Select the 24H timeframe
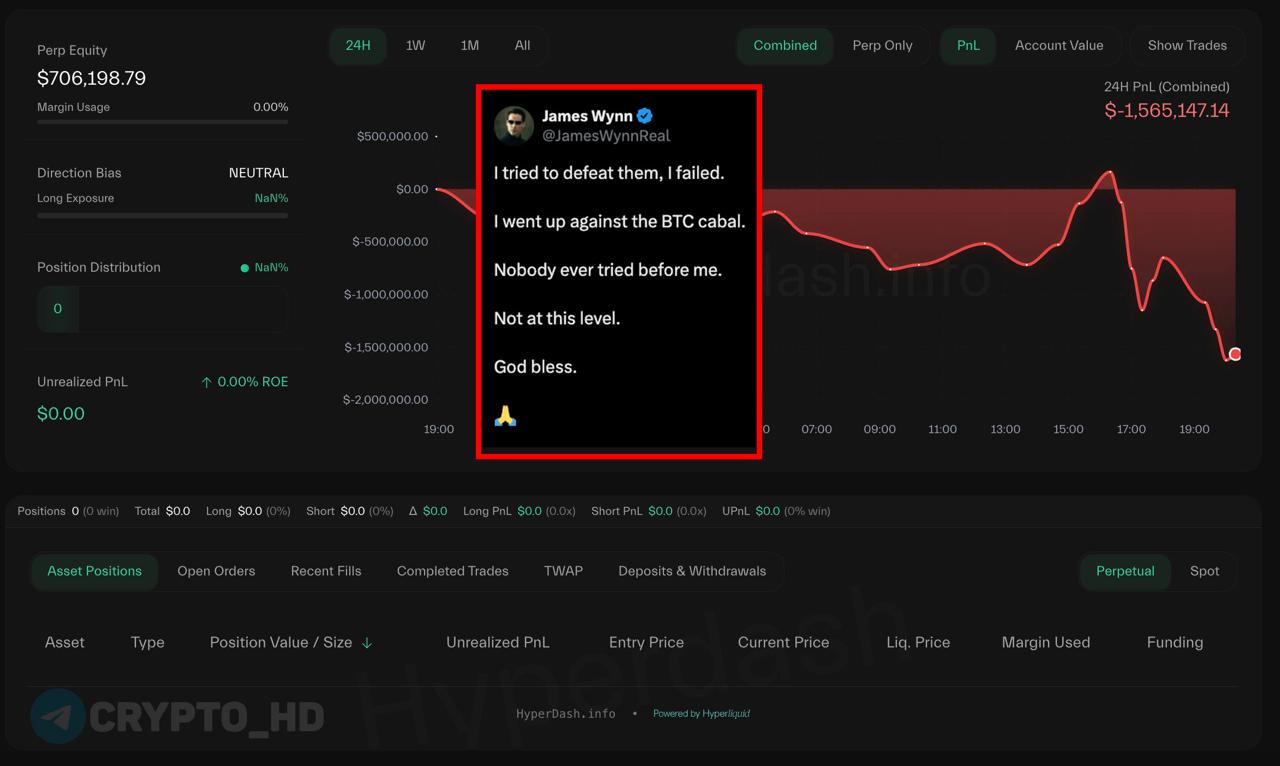The width and height of the screenshot is (1280, 766). tap(358, 46)
